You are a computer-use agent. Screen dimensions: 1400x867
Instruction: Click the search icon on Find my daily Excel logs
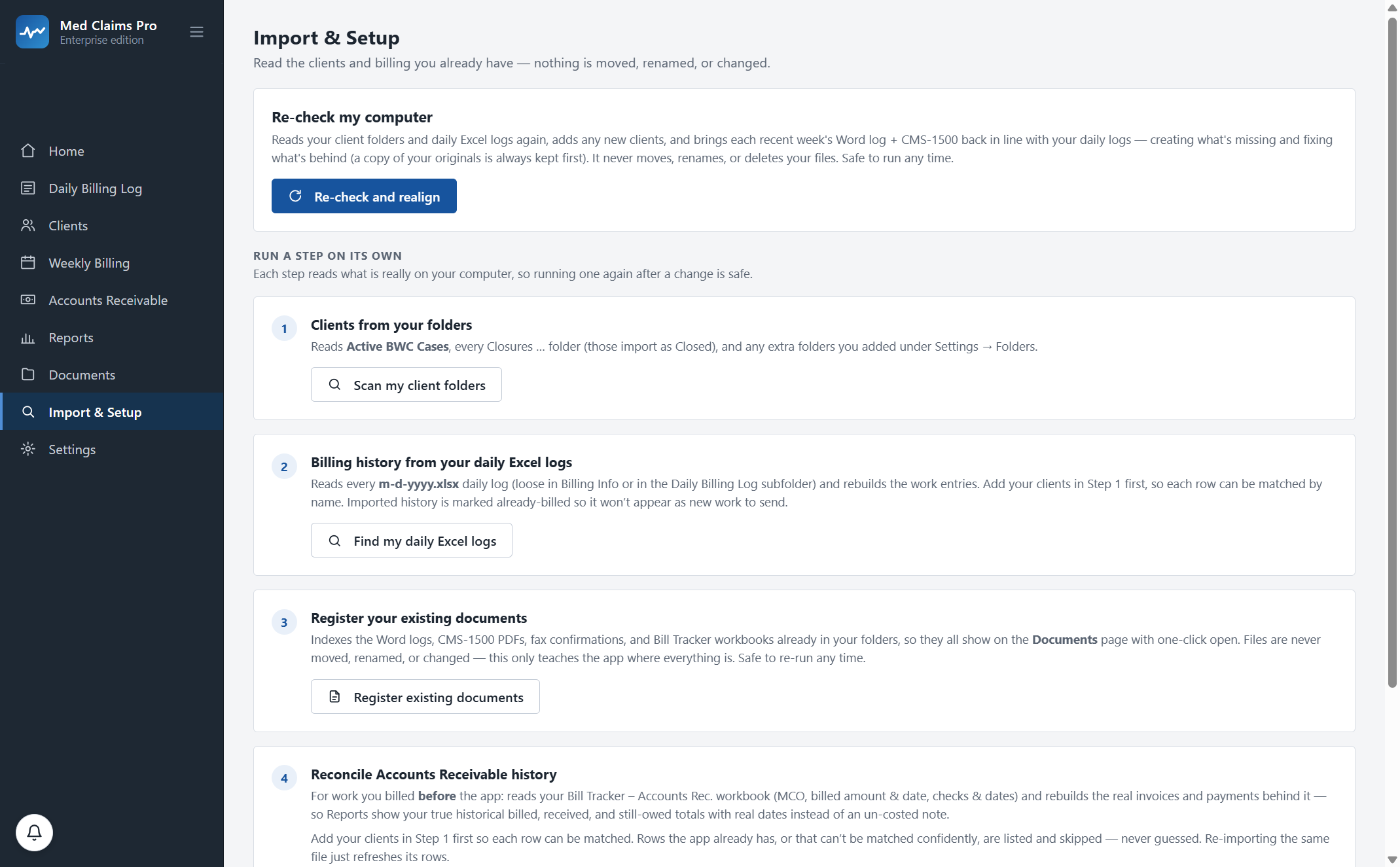pyautogui.click(x=334, y=540)
